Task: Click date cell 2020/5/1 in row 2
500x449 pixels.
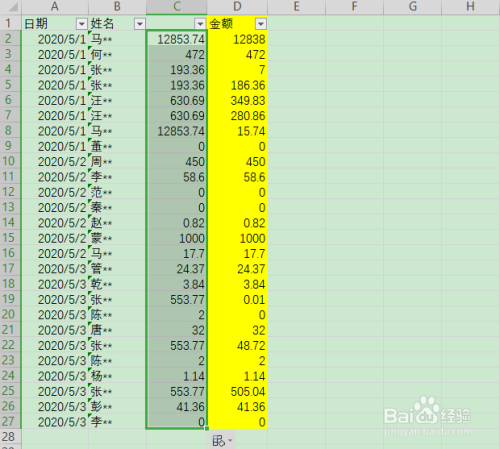Action: [55, 39]
